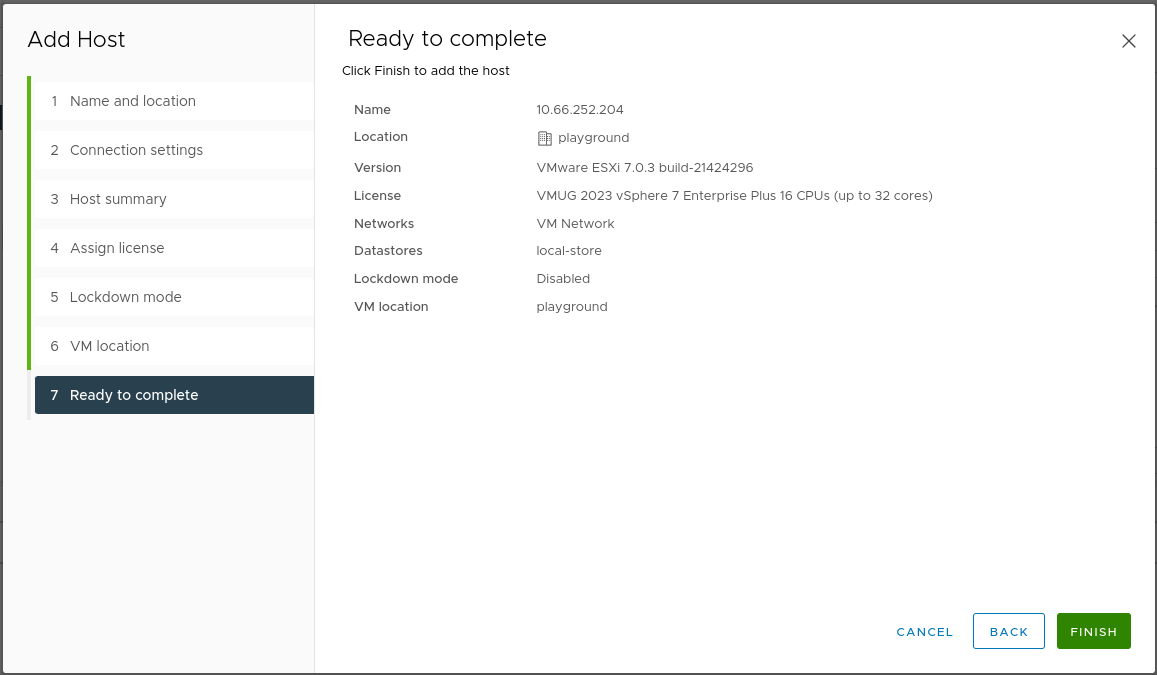This screenshot has width=1157, height=675.
Task: Click the Back button
Action: tap(1008, 631)
